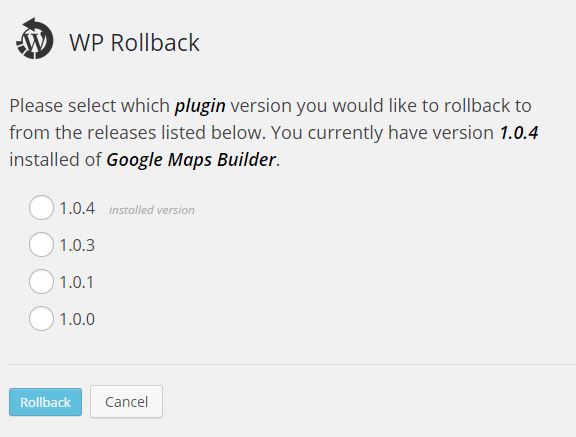Screen dimensions: 576x437
Task: Click the "Please select which" instruction text
Action: (90, 106)
